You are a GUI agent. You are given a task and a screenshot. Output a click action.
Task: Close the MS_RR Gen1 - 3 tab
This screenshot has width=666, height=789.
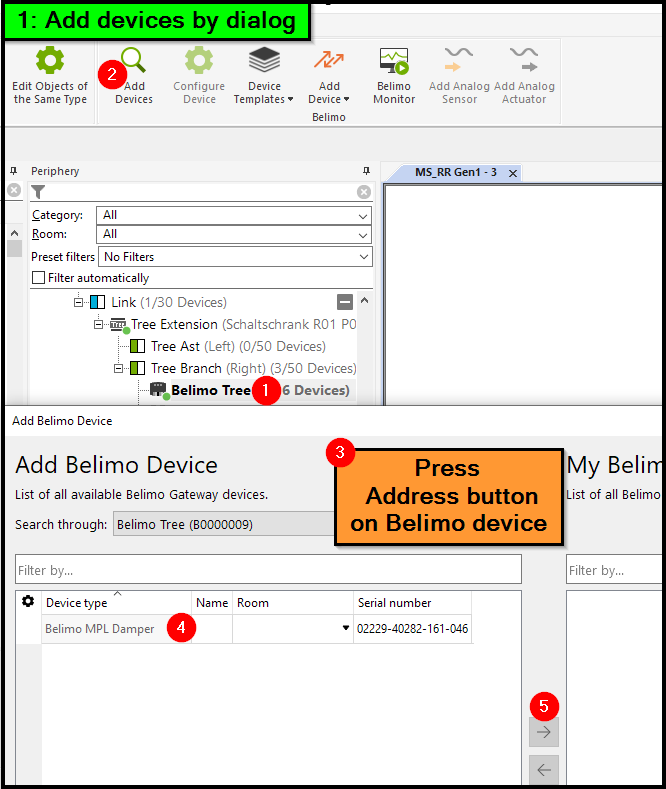[x=513, y=174]
